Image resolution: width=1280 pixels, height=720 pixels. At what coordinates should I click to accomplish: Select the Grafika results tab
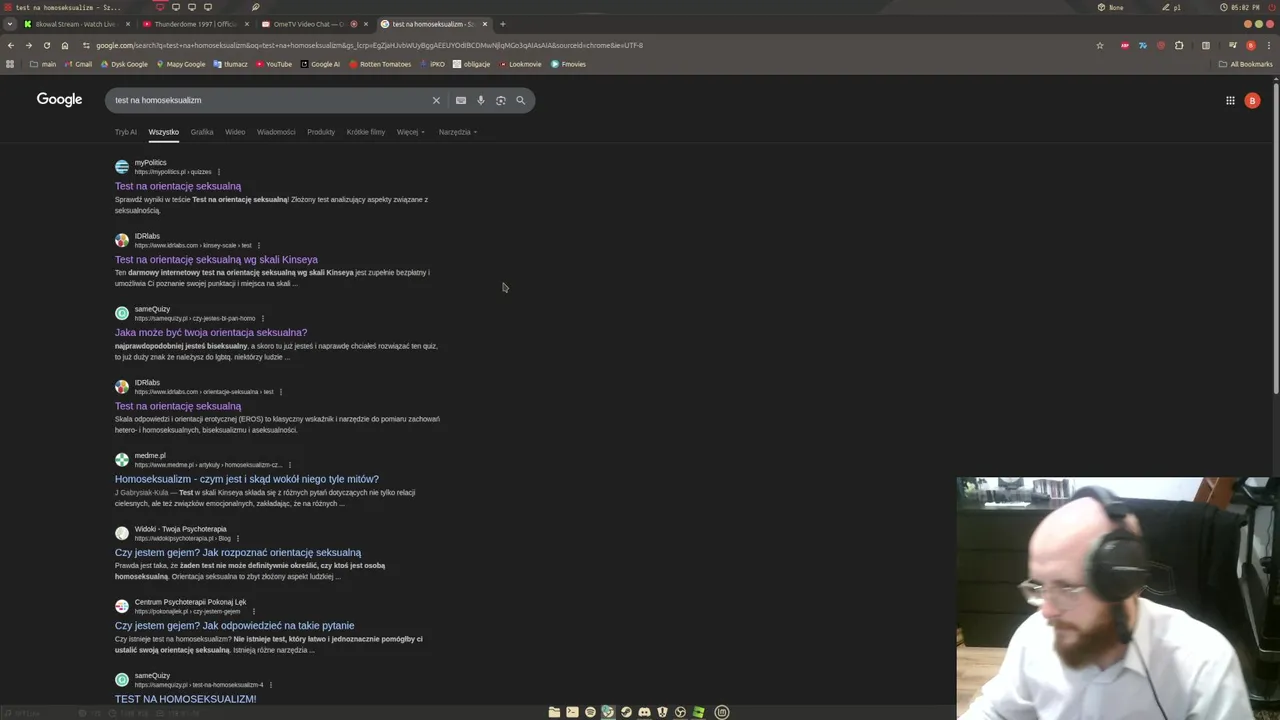pos(202,132)
